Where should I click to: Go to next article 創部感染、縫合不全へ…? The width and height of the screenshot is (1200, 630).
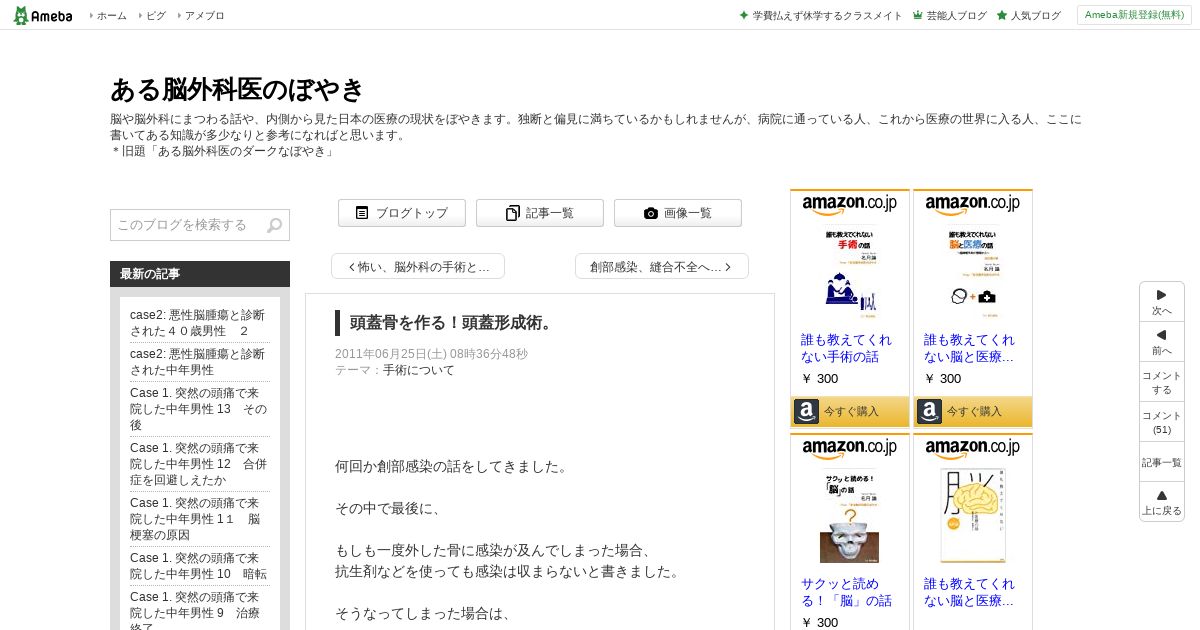click(661, 266)
